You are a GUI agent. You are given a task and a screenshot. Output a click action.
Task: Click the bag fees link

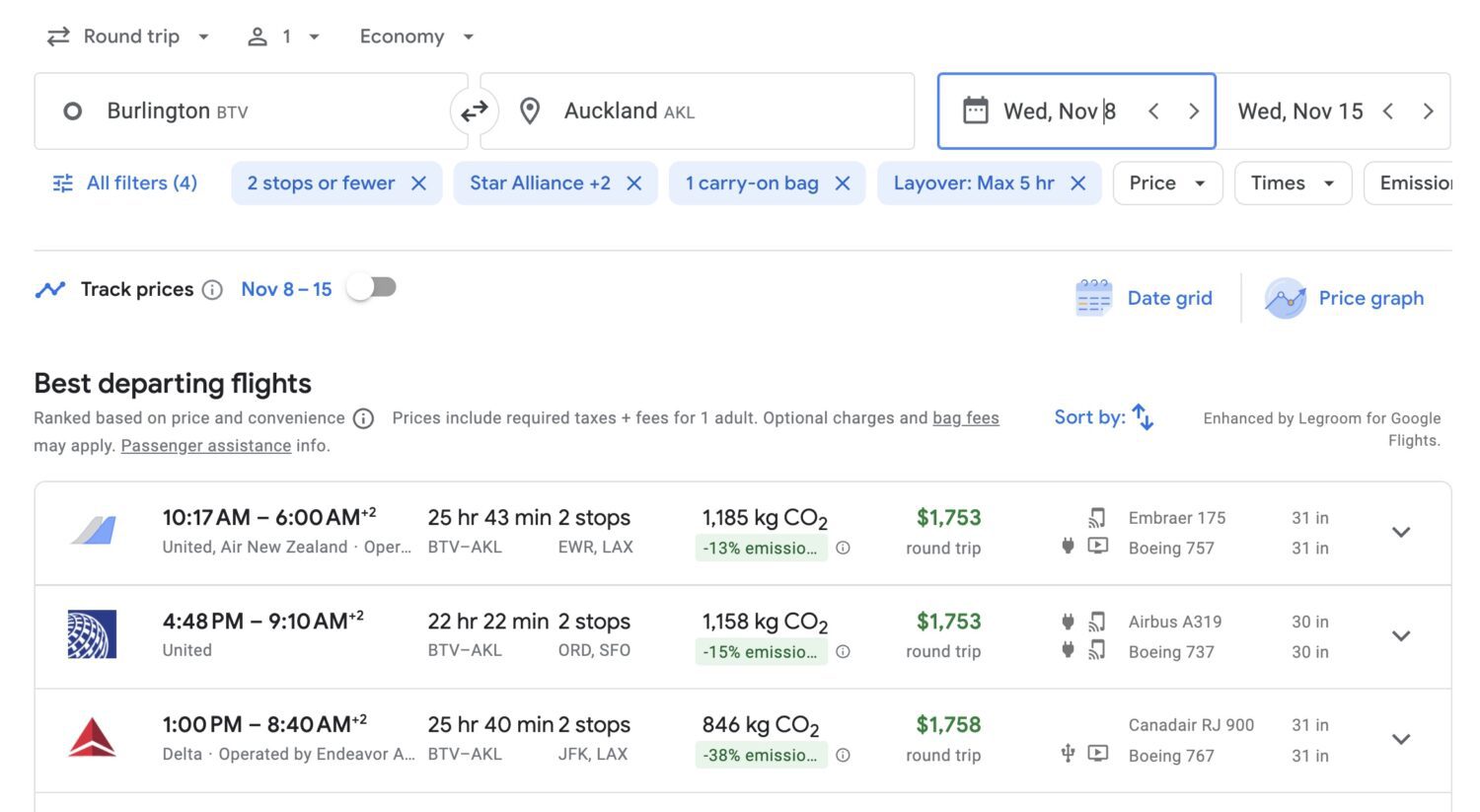tap(965, 417)
